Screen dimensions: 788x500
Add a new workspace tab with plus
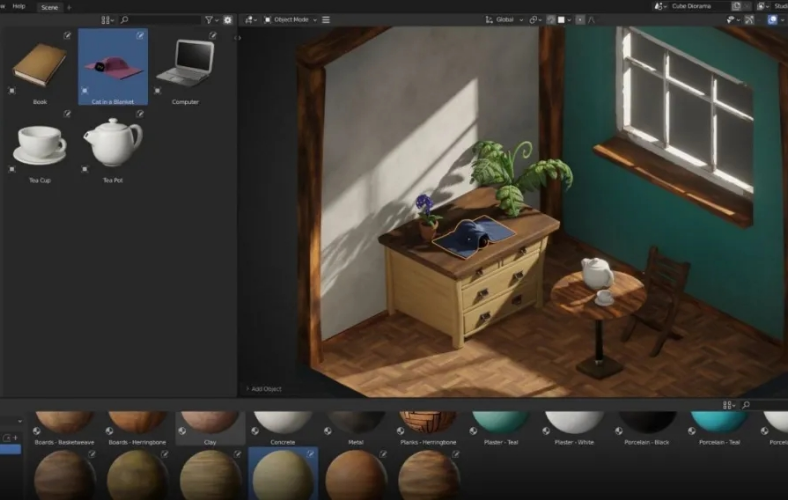(69, 8)
